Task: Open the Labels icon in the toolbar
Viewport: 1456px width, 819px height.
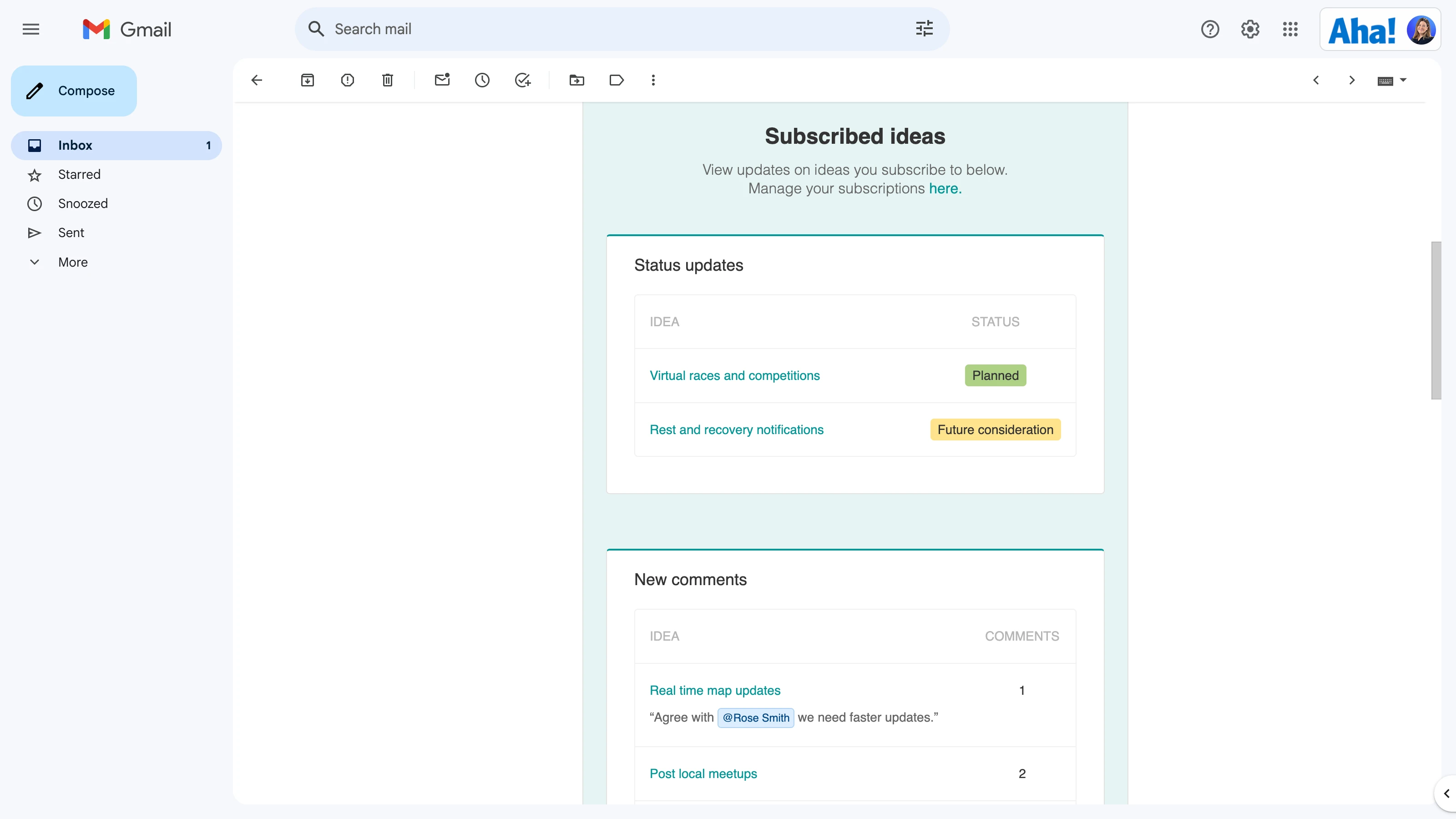Action: click(x=616, y=80)
